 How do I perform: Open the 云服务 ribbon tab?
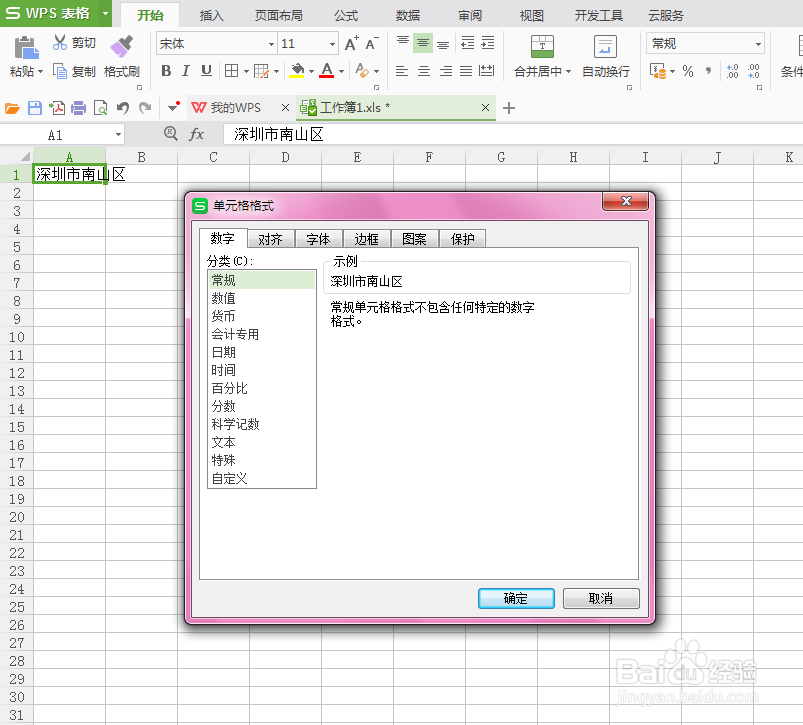point(667,15)
